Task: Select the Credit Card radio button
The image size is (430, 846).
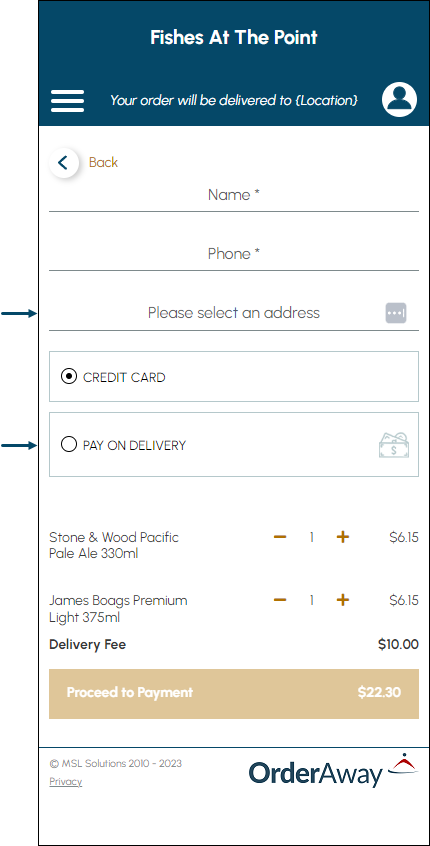Action: 69,377
